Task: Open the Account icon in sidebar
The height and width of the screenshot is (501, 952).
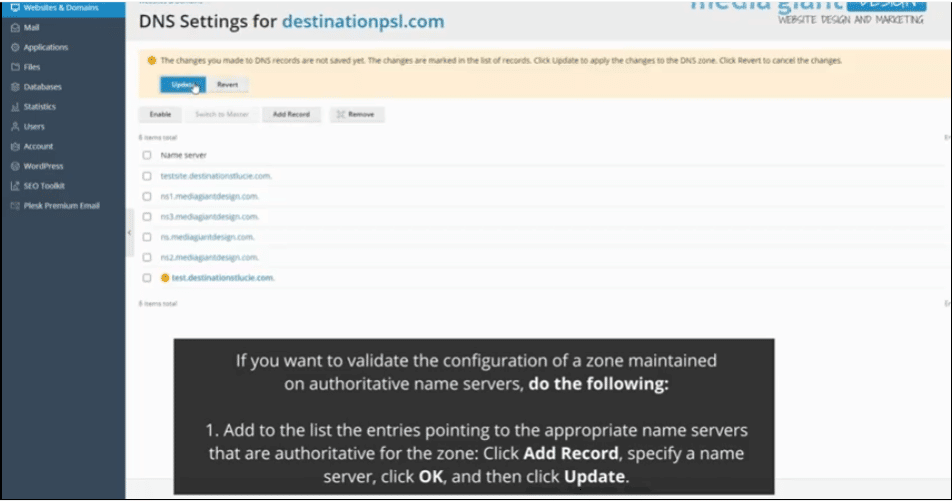Action: pyautogui.click(x=15, y=146)
